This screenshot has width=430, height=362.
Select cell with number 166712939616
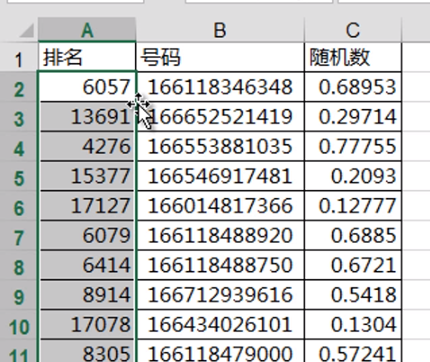coord(220,295)
